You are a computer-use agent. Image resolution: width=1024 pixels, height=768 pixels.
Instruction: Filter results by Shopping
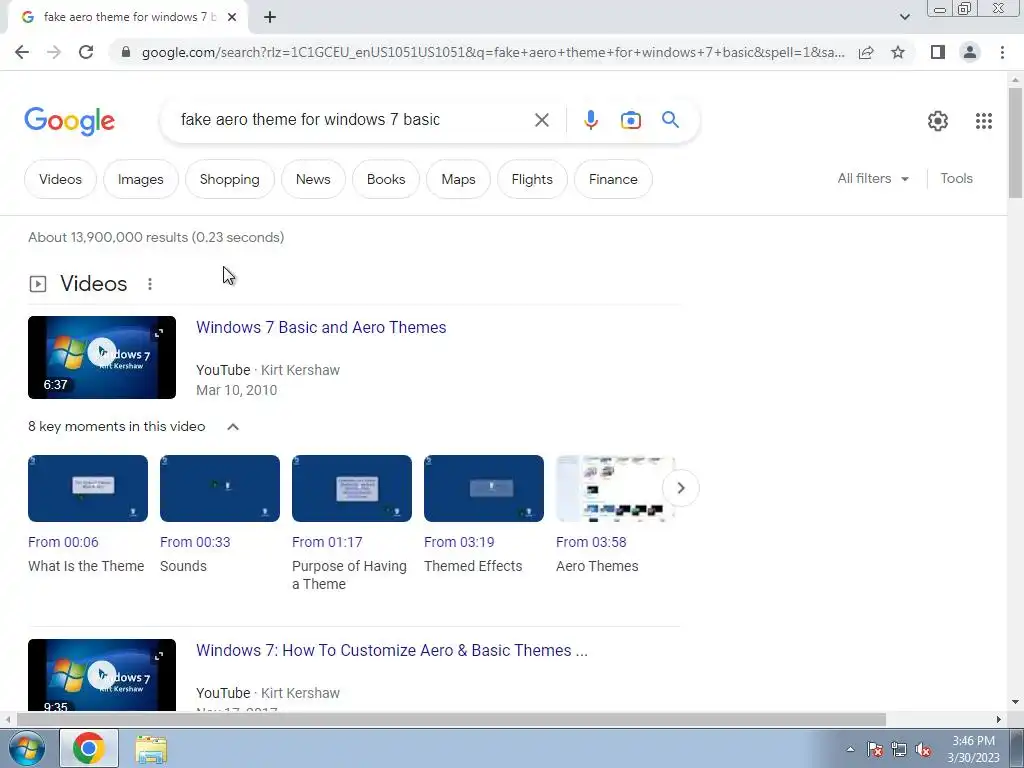tap(229, 179)
